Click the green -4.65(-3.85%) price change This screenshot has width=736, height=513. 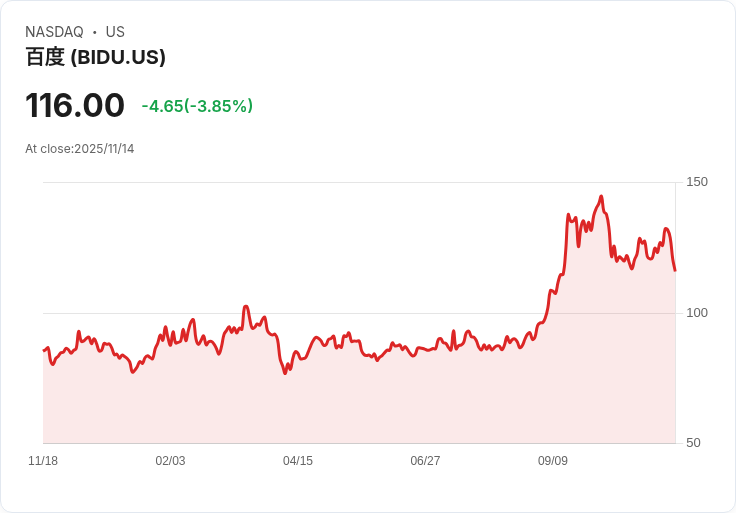point(197,106)
